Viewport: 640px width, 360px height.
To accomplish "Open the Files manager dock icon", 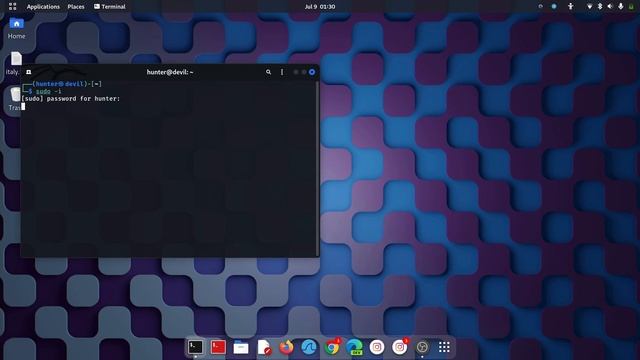I will pyautogui.click(x=241, y=347).
